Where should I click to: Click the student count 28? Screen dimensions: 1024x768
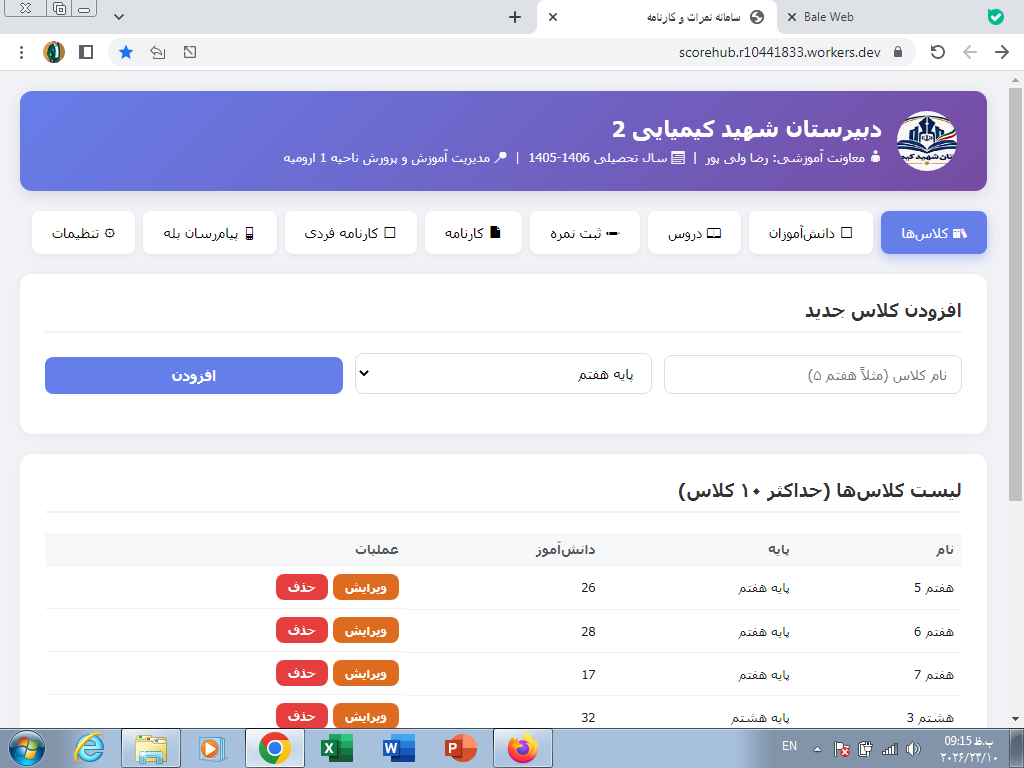point(588,631)
